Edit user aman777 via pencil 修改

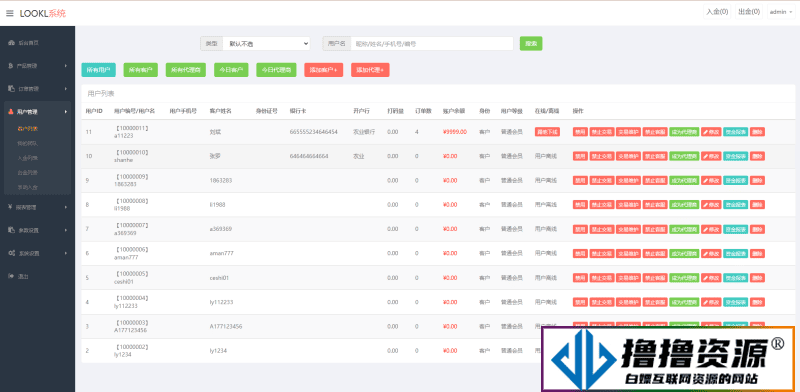(x=711, y=253)
